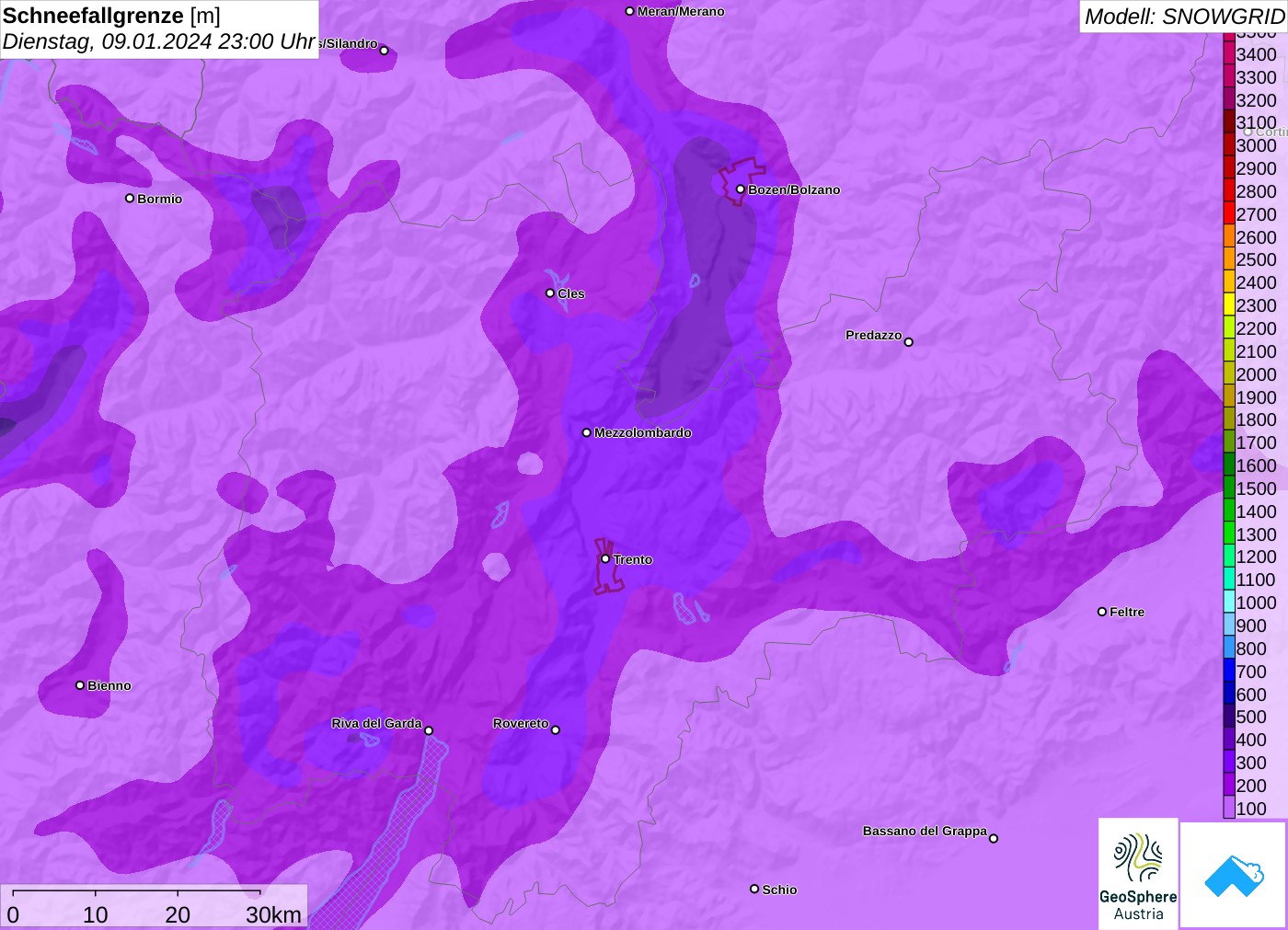1288x930 pixels.
Task: Select the Schio town marker
Action: pos(754,889)
